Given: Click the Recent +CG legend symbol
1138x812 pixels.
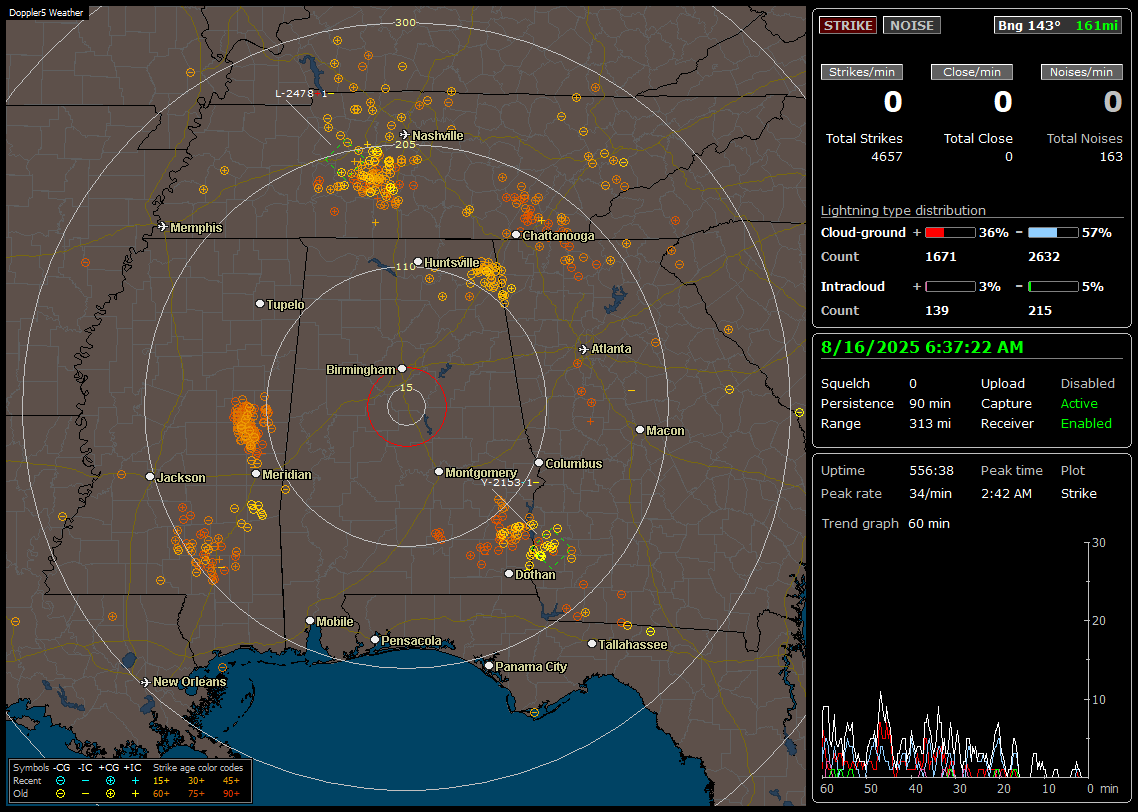Looking at the screenshot, I should click(110, 781).
